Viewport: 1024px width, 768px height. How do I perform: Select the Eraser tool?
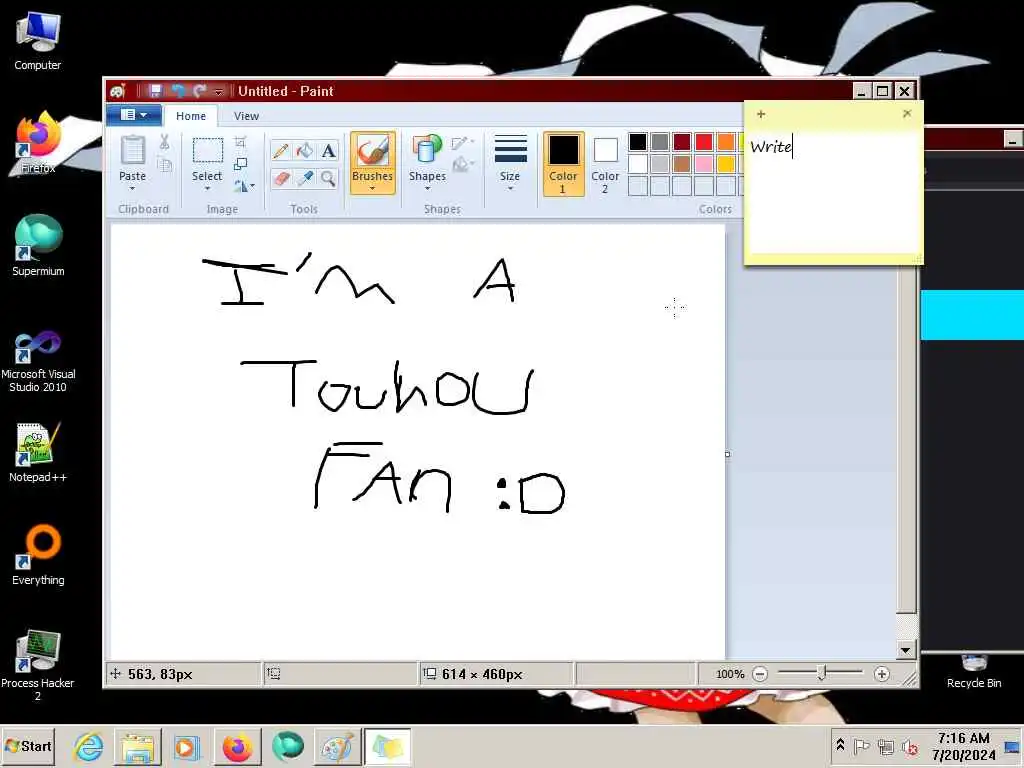tap(281, 178)
